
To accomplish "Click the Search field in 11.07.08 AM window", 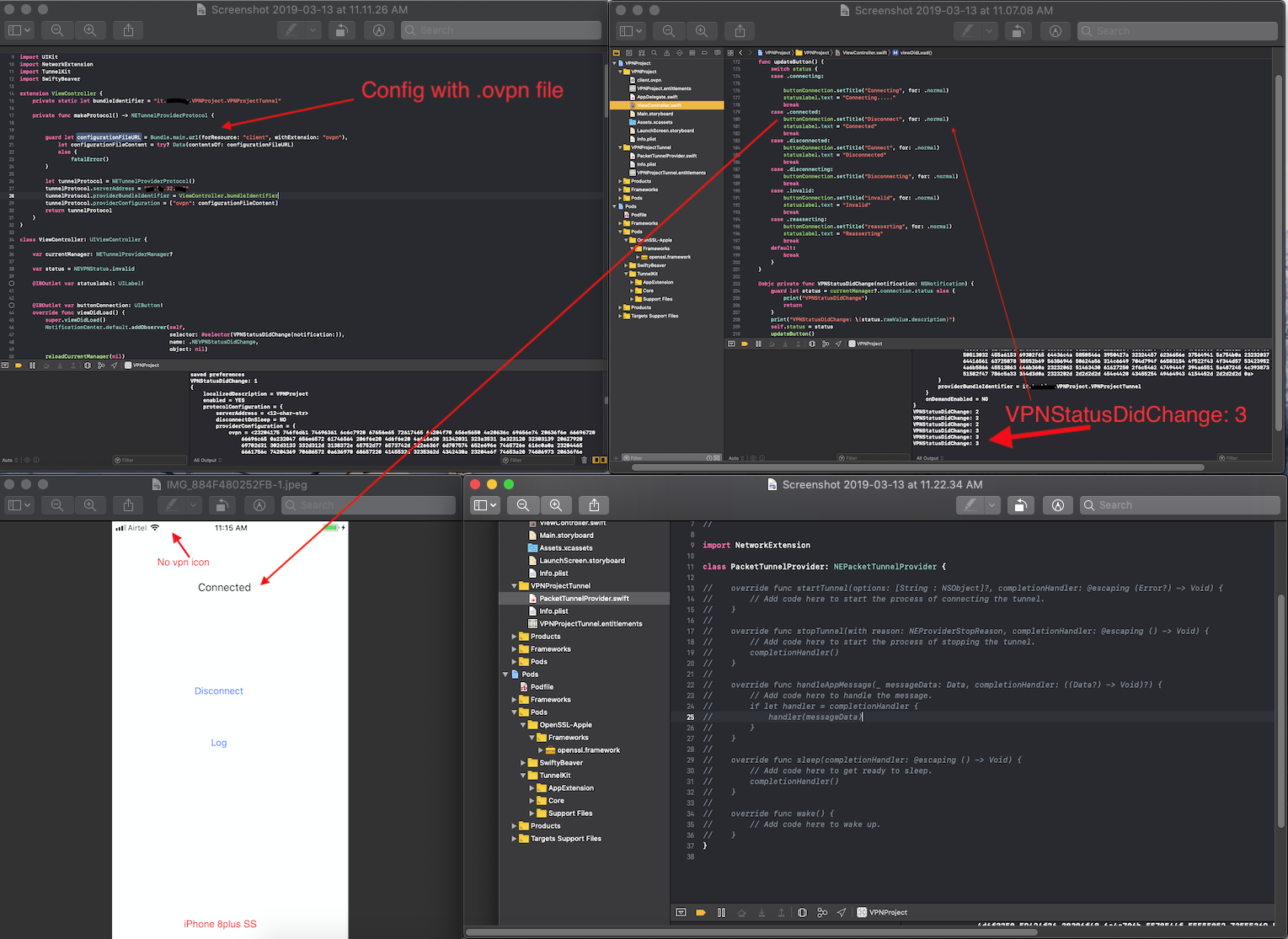I will [1178, 31].
